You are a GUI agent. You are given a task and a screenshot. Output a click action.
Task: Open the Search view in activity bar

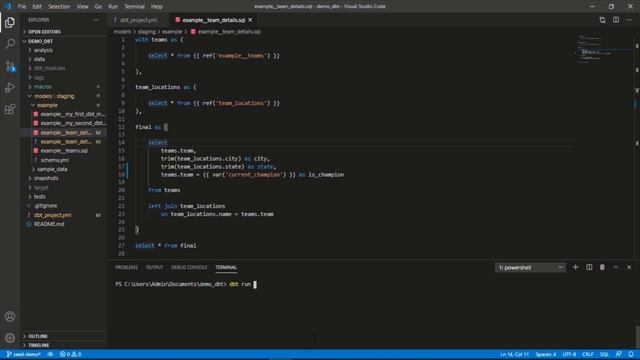(x=10, y=44)
